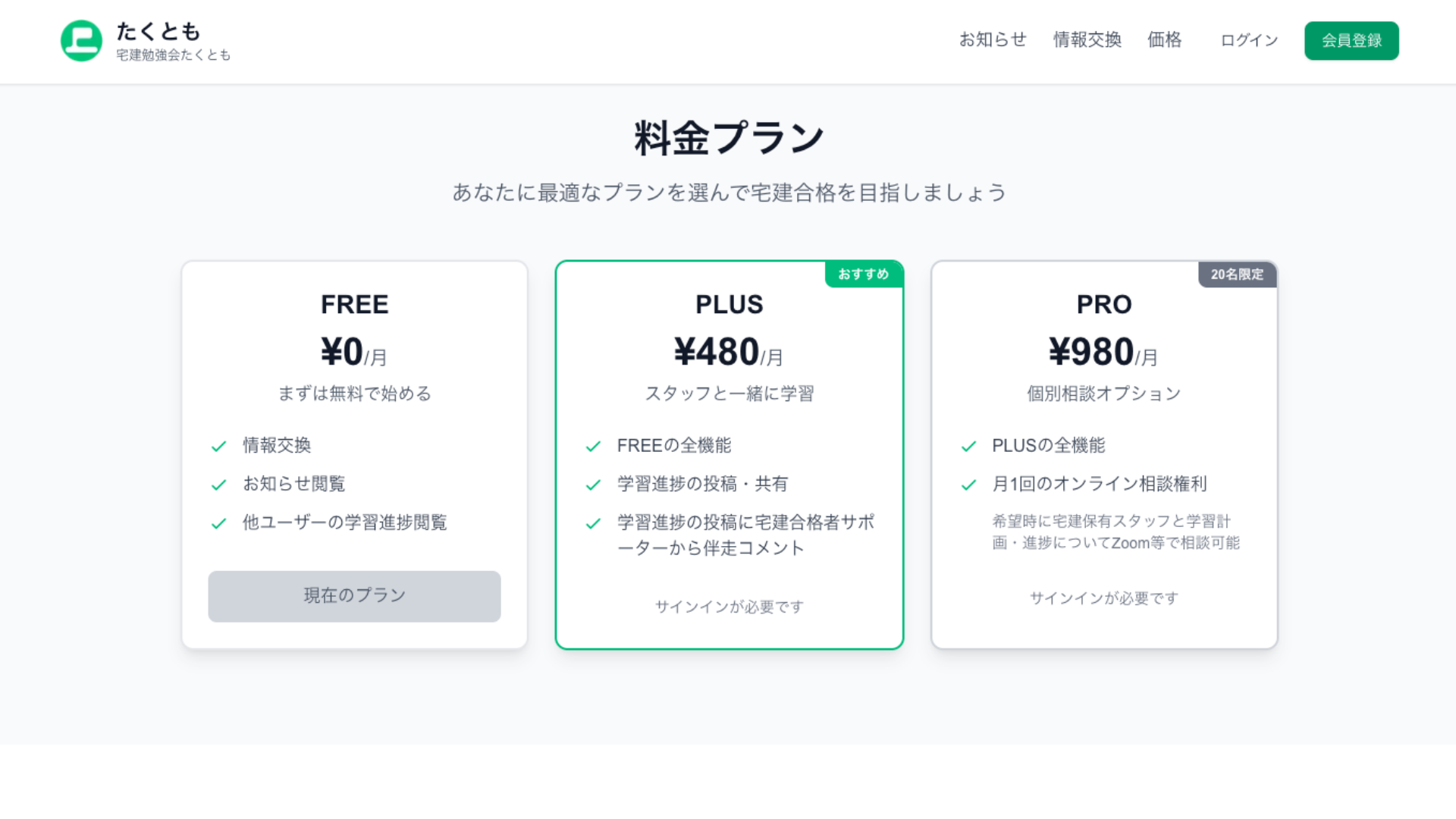Click checkmark beside 他ユーザーの学習進捗閲覧
Viewport: 1456px width, 819px height.
pos(219,523)
